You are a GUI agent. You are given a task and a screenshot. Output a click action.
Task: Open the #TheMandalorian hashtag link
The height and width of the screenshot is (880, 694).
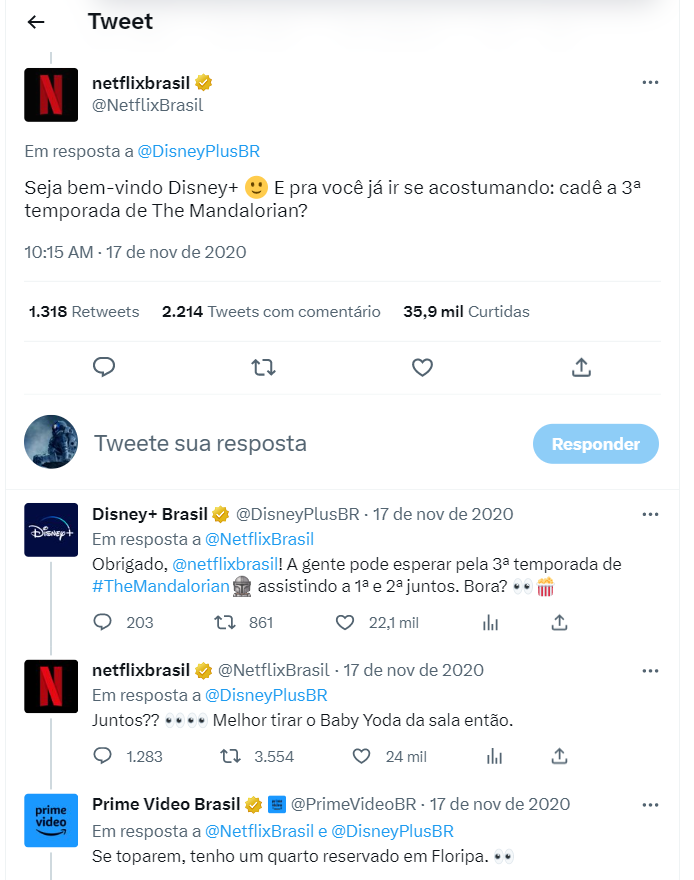click(x=161, y=587)
